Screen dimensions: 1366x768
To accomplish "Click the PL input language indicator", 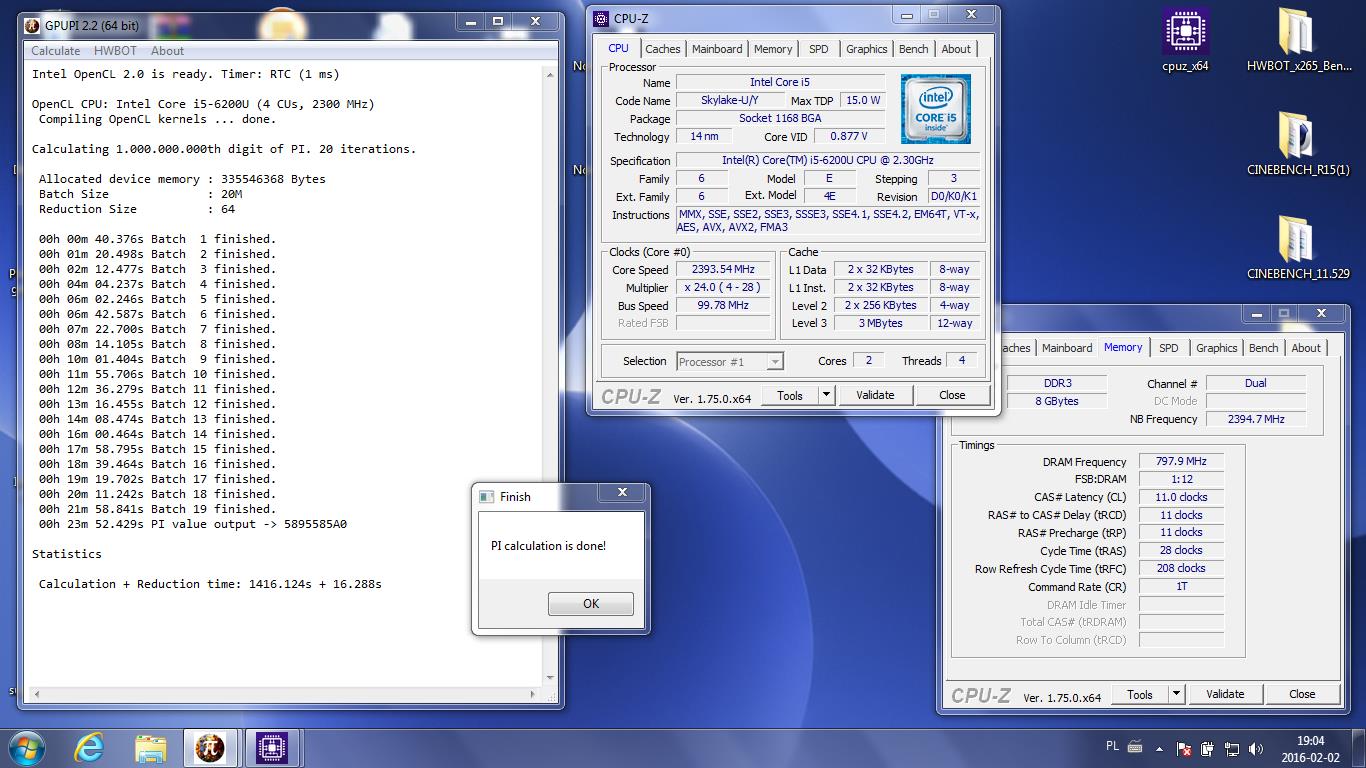I will [x=1113, y=746].
